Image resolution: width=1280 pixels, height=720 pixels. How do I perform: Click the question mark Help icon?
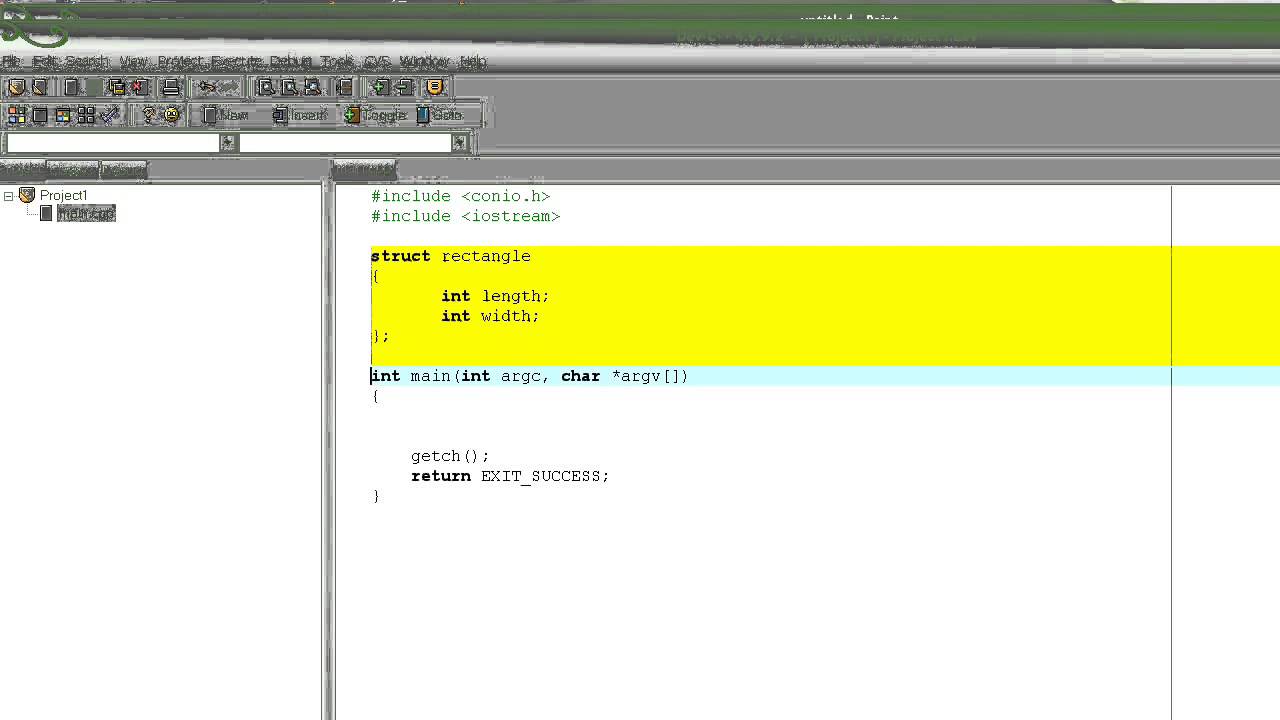[148, 115]
